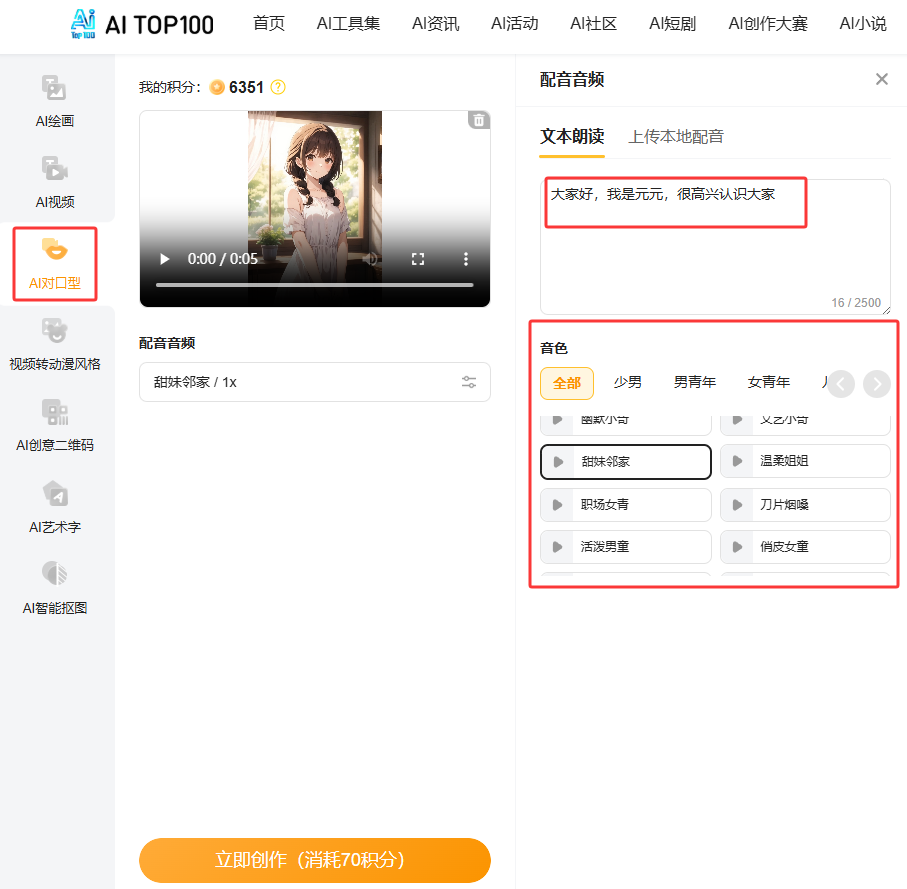Select the 少男 voice category filter
This screenshot has height=889, width=907.
627,382
